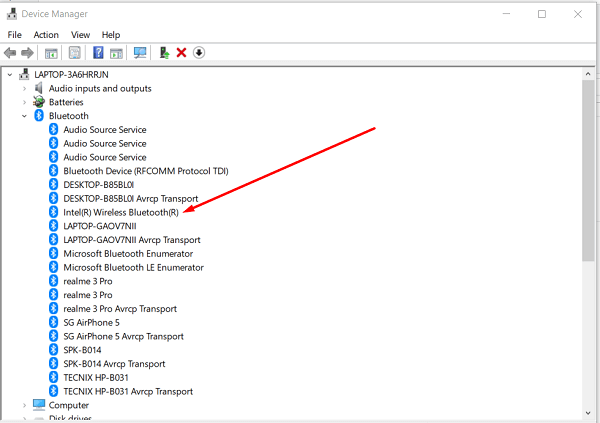
Task: Click Bluetooth icon beside Bluetooth Device (RFCOMM Protocol TDI)
Action: tap(54, 171)
